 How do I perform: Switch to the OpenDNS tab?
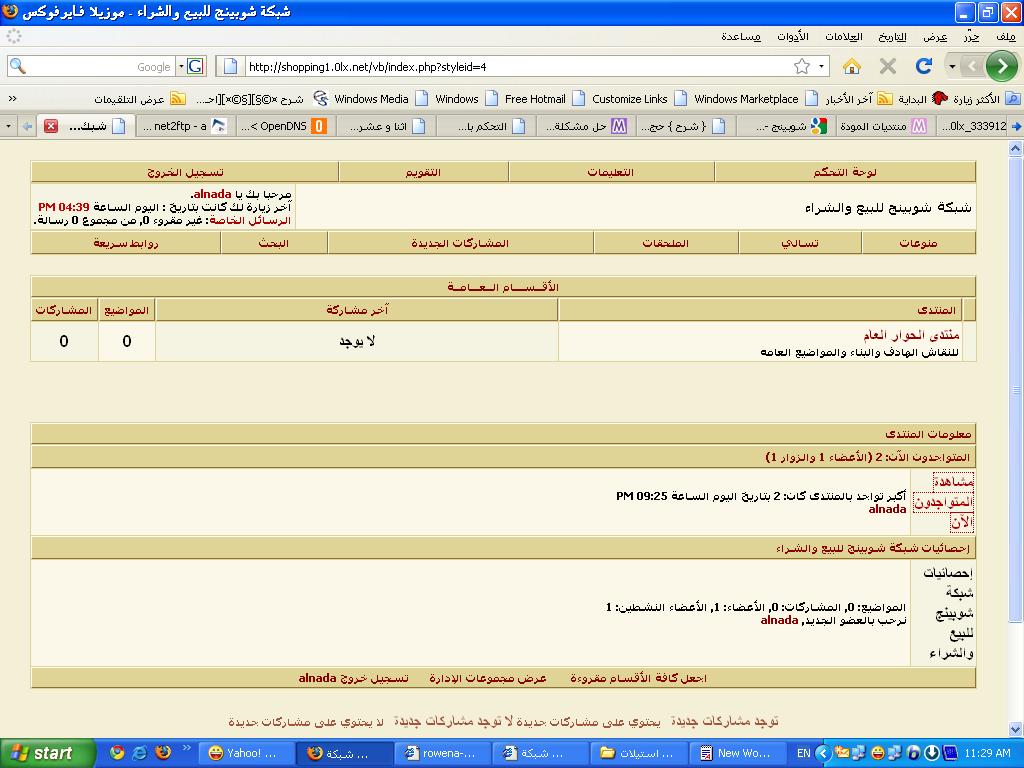coord(283,126)
